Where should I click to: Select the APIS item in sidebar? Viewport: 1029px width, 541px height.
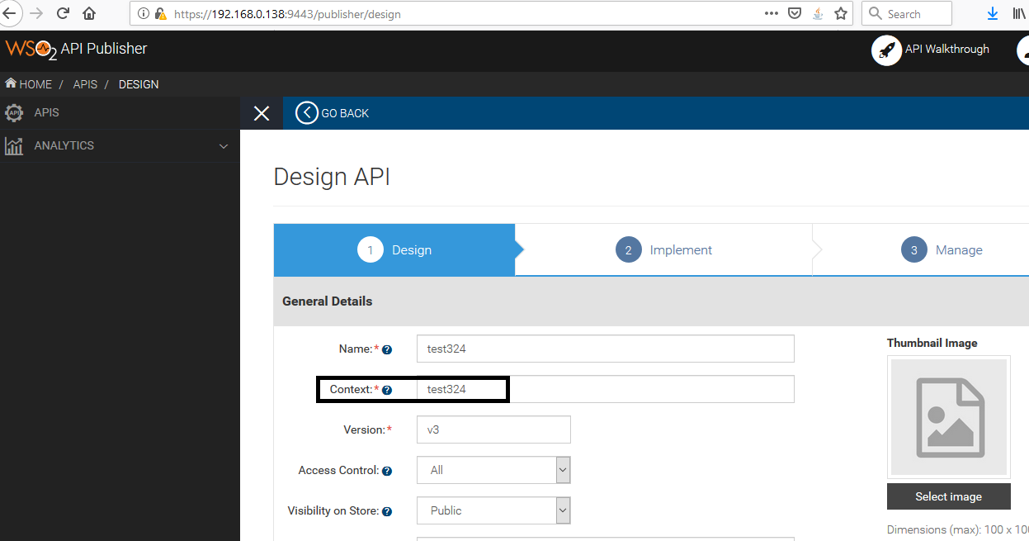pos(46,113)
